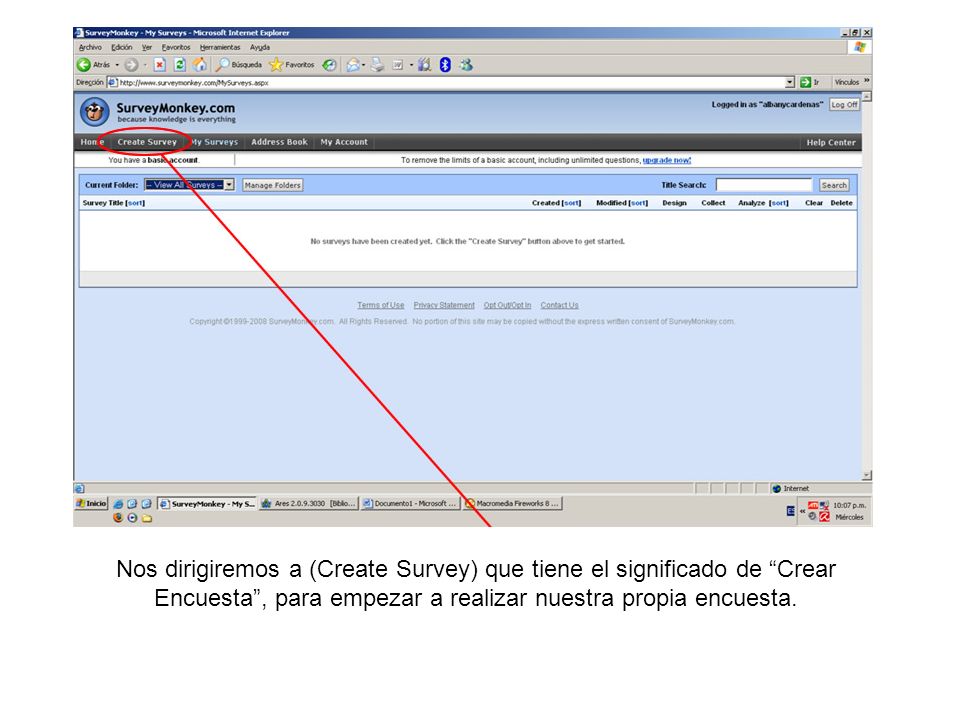The height and width of the screenshot is (720, 960).
Task: Sort by Modified sort link
Action: (x=639, y=203)
